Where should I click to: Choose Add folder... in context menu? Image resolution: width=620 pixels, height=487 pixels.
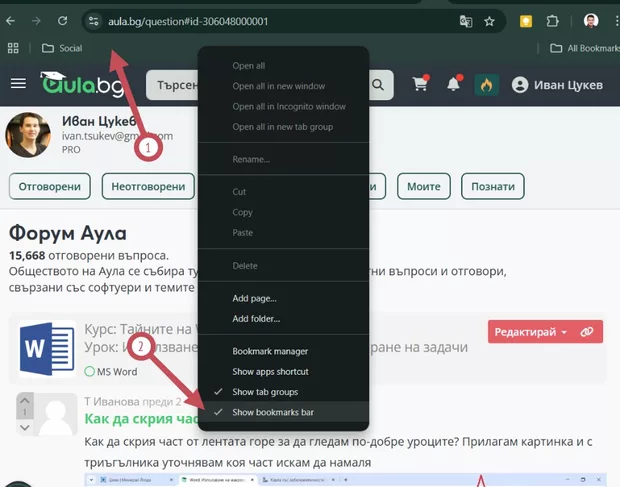tap(283, 319)
